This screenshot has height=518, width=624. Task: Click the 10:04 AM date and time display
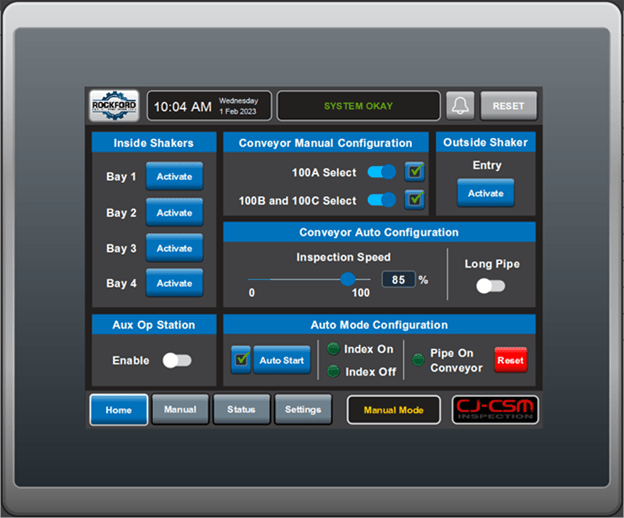209,106
